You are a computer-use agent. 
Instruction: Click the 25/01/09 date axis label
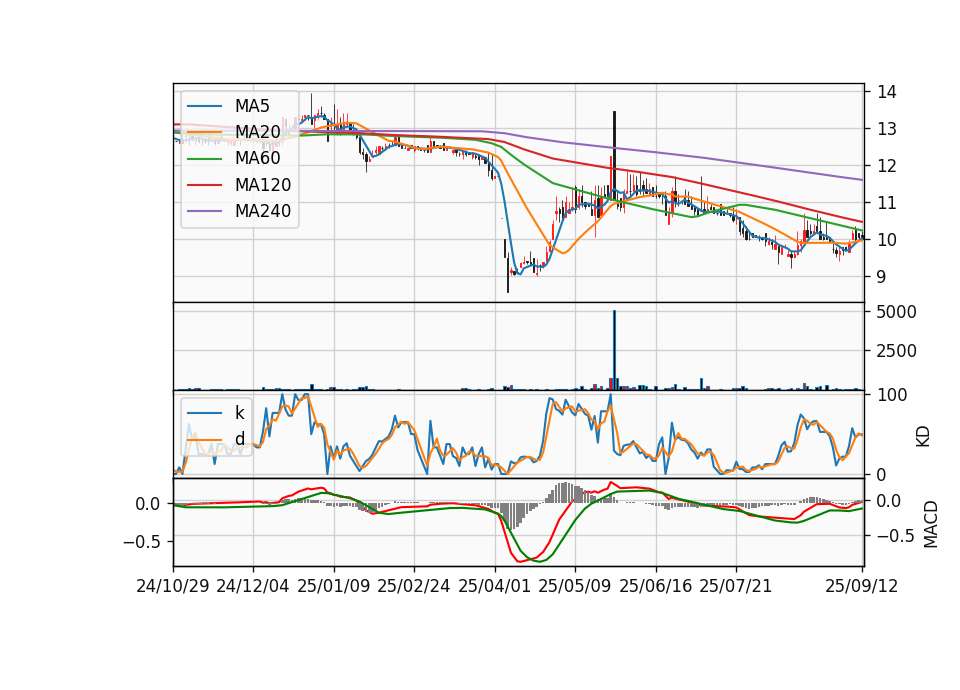(334, 586)
